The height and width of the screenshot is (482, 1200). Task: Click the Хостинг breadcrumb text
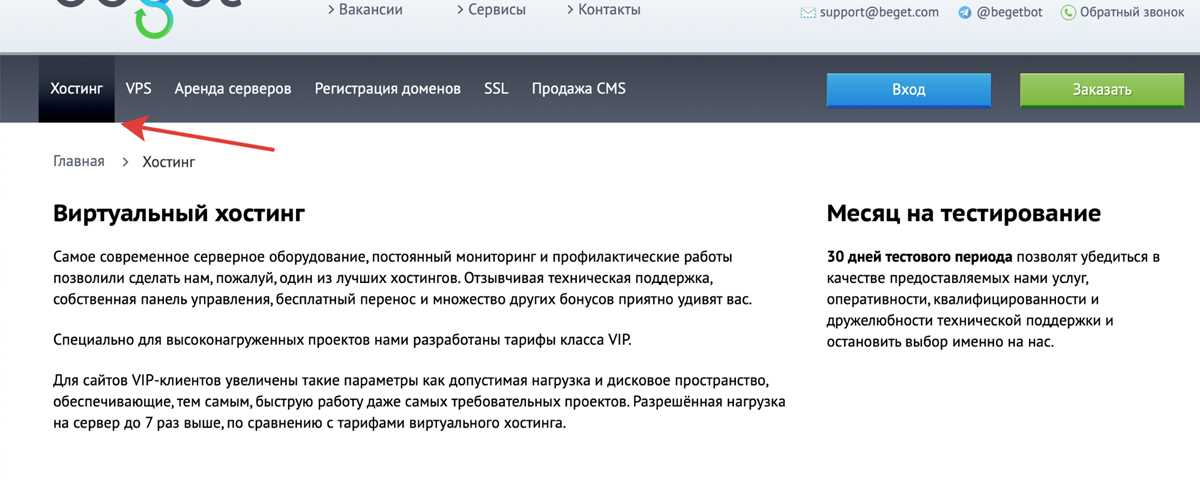pyautogui.click(x=169, y=161)
